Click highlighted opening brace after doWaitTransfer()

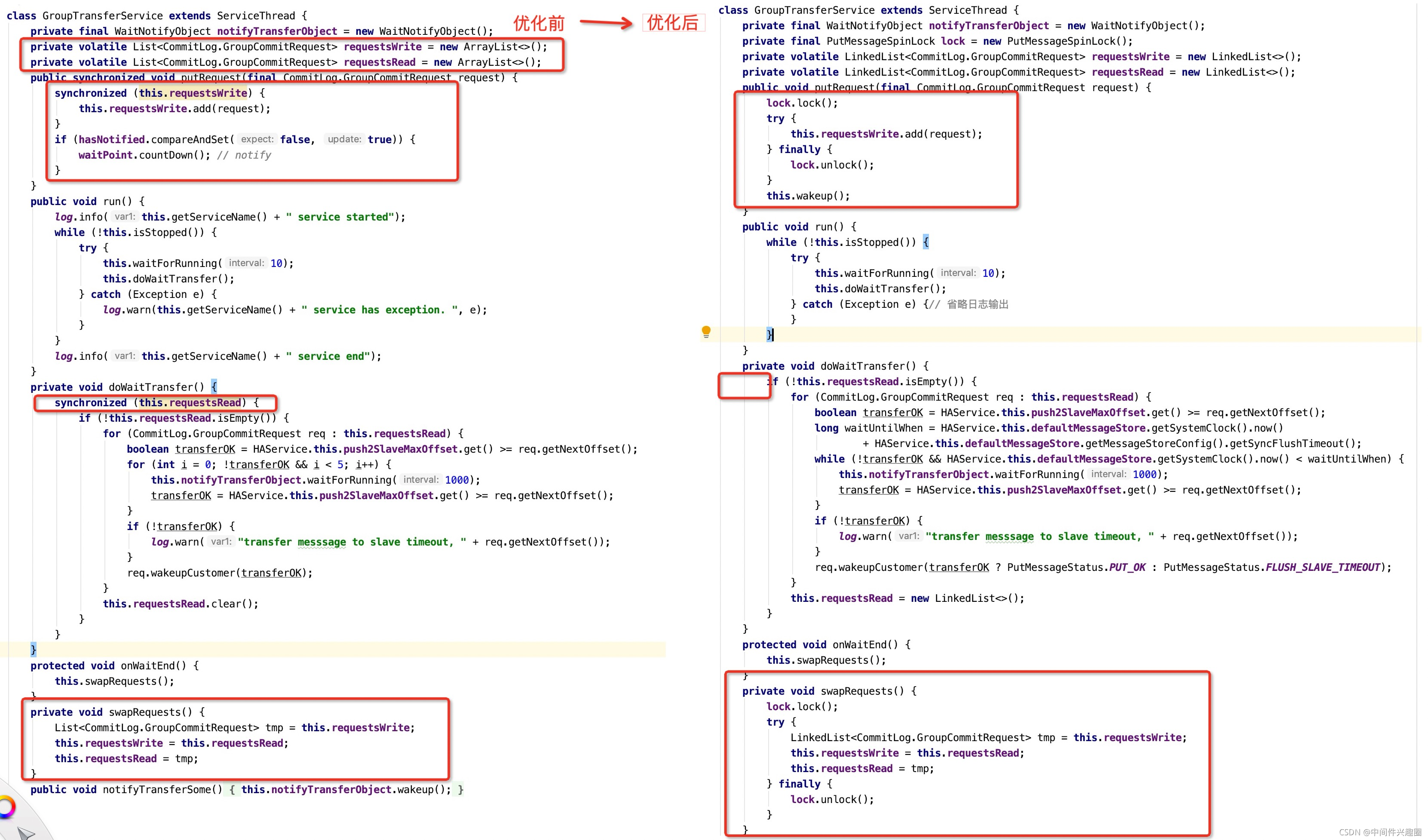[214, 387]
